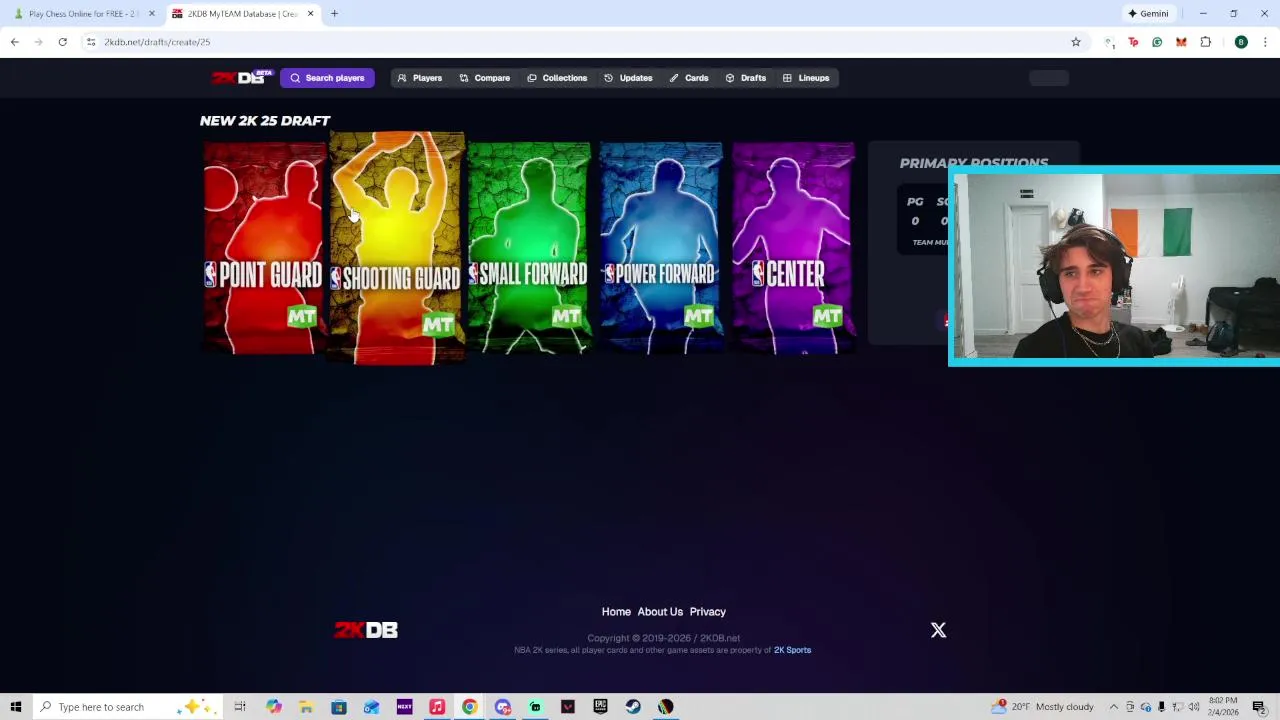Open the Power Forward draft pack
This screenshot has width=1280, height=720.
[661, 248]
